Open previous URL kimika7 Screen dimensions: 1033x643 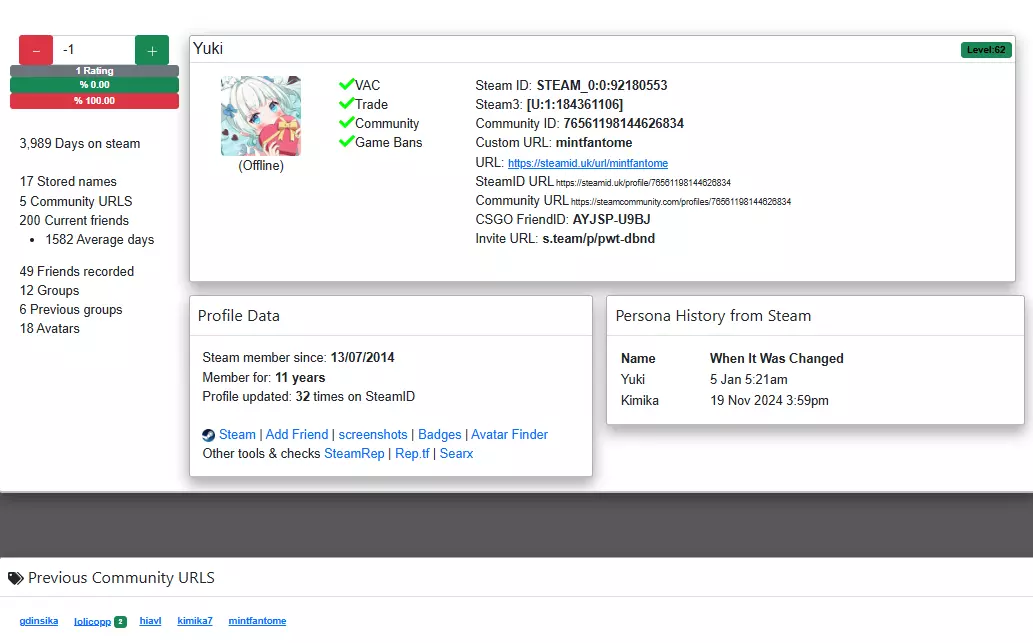click(x=195, y=621)
